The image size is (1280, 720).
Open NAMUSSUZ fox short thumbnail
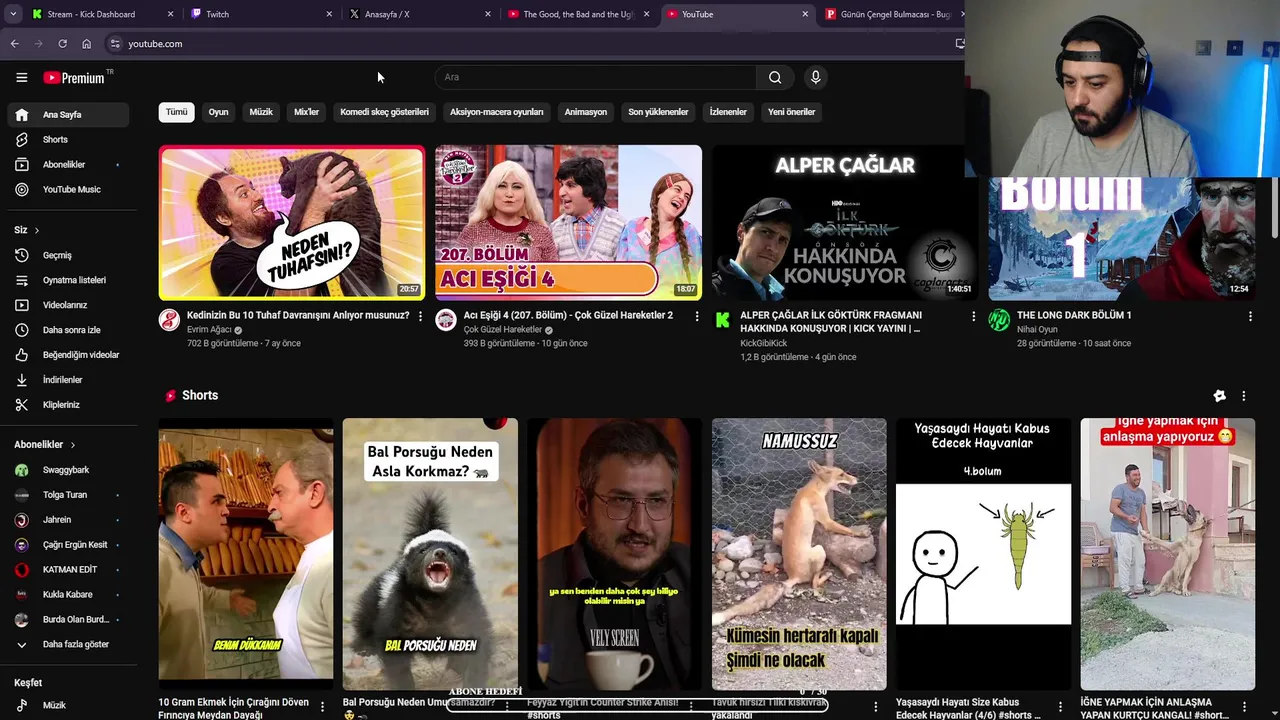(x=799, y=554)
